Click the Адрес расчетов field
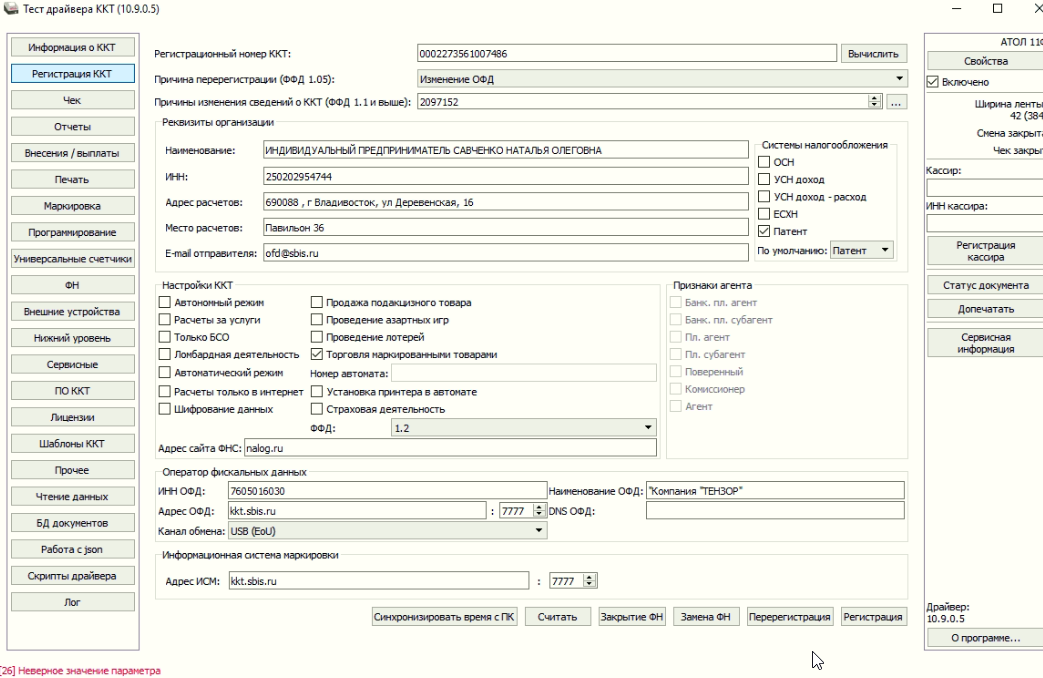This screenshot has width=1043, height=678. [x=506, y=202]
